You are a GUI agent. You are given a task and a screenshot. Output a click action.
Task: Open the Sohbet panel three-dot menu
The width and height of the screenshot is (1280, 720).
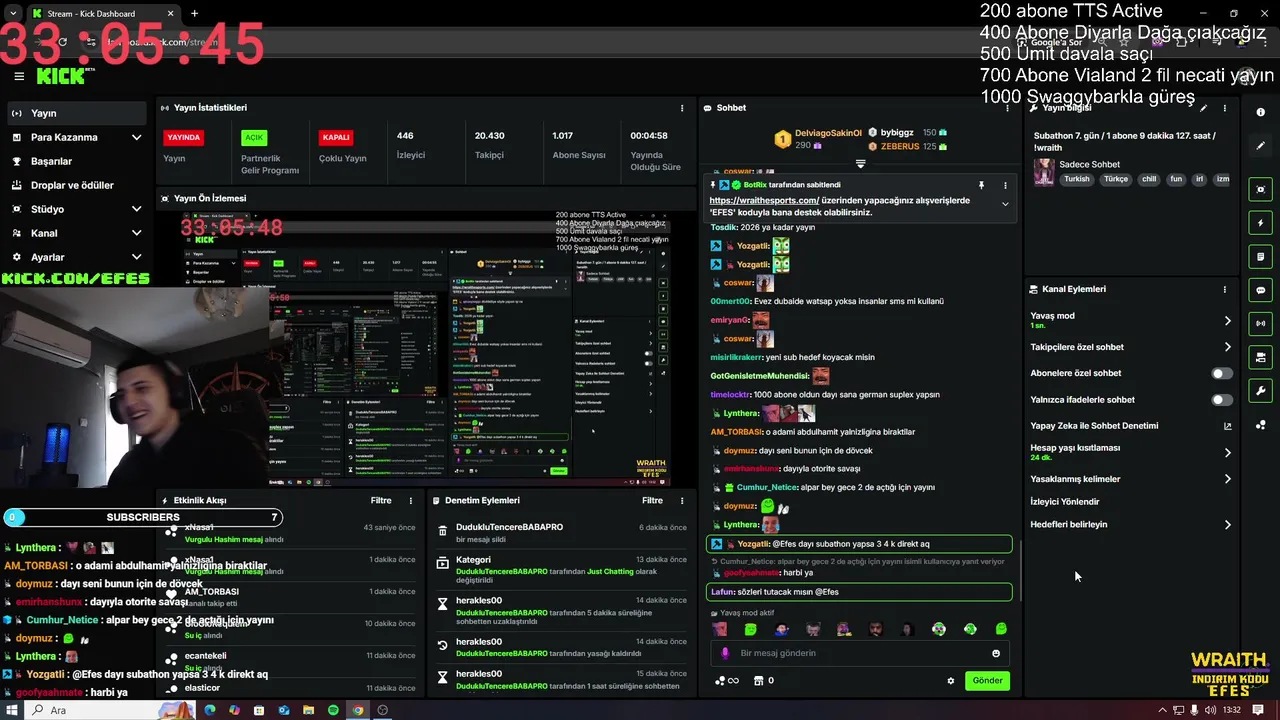click(x=1005, y=108)
